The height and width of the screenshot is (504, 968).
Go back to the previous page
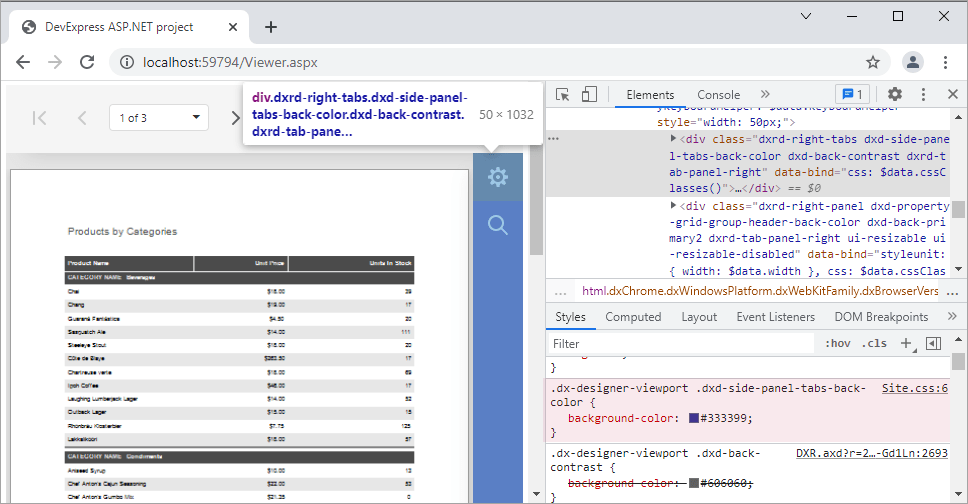(x=23, y=62)
